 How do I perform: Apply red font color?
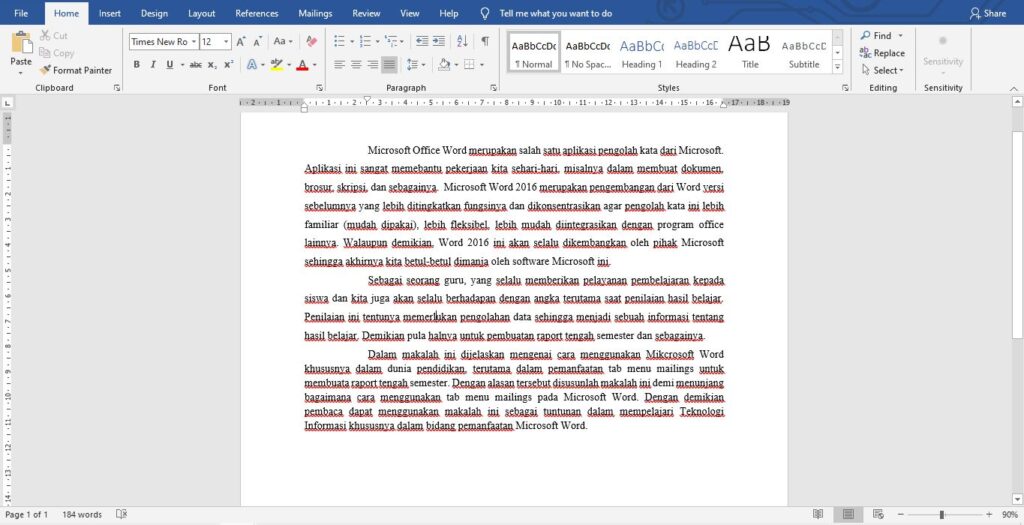tap(302, 65)
